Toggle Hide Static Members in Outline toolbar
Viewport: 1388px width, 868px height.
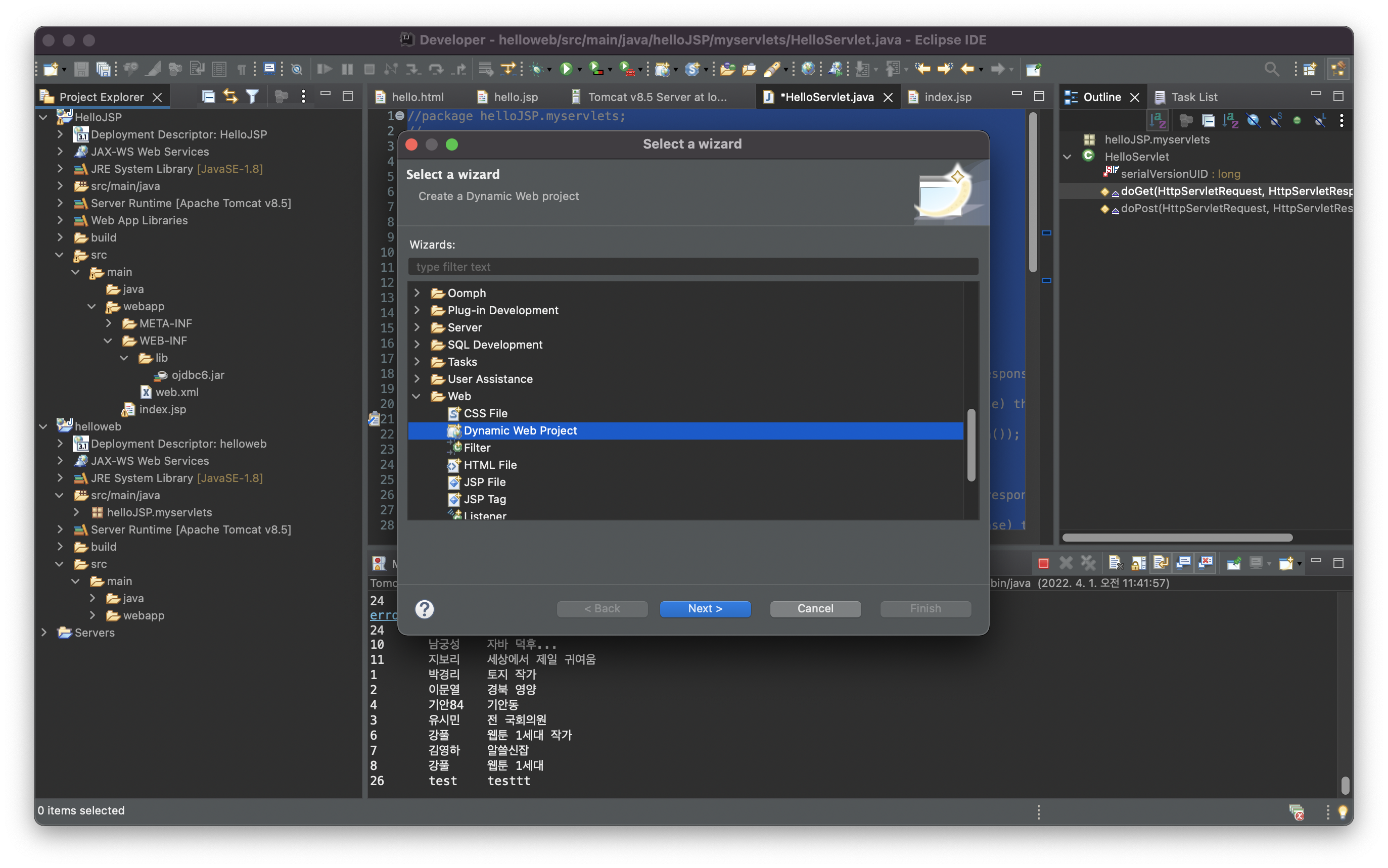(x=1275, y=121)
